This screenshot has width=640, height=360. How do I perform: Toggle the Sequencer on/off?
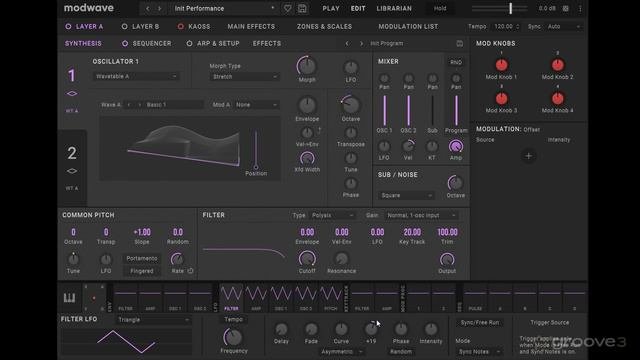coord(125,43)
